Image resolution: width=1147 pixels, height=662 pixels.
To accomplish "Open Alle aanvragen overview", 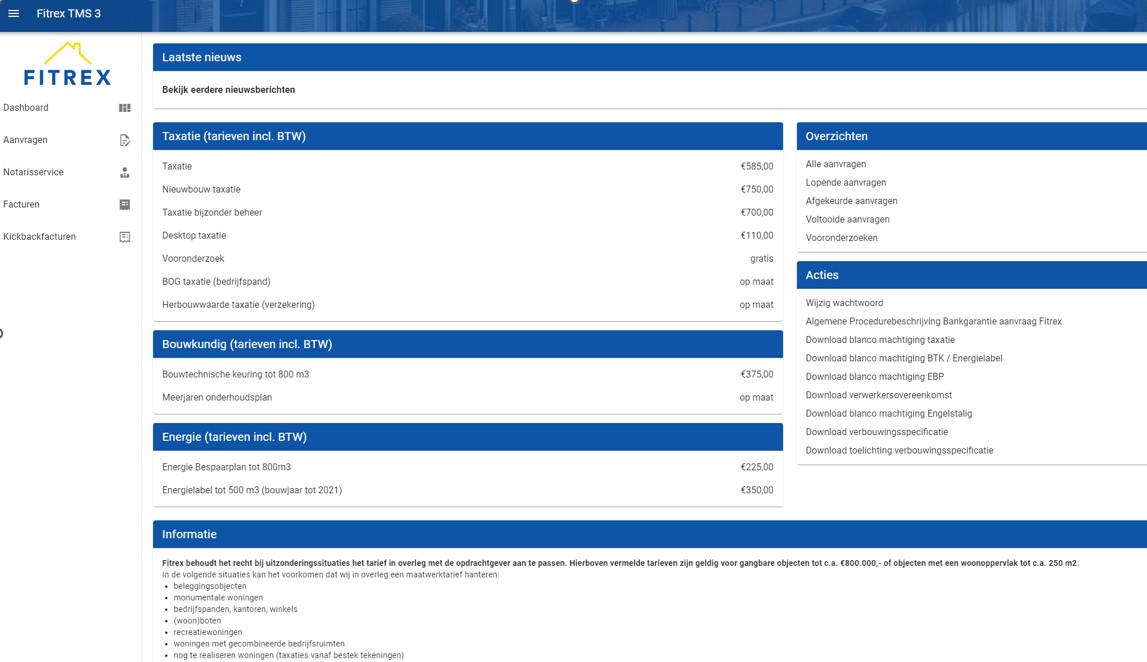I will click(x=836, y=164).
